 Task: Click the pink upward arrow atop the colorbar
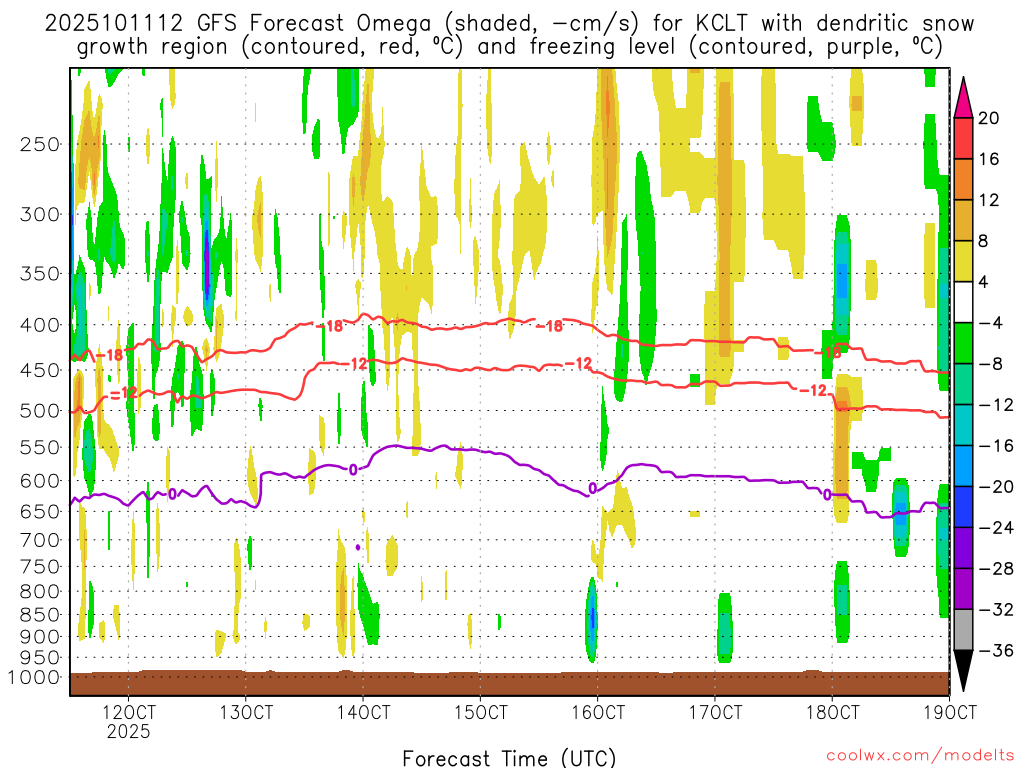click(x=963, y=99)
